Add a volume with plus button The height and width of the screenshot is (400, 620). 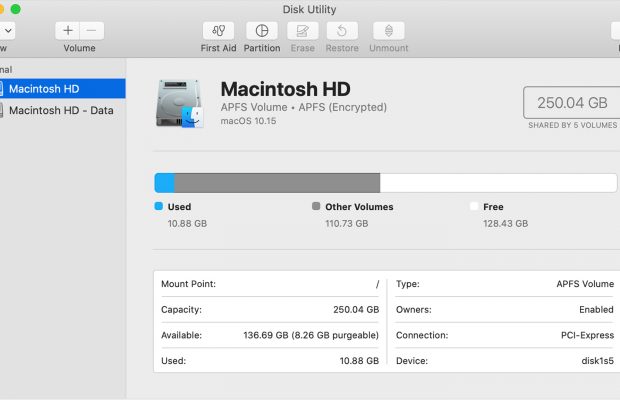point(67,31)
